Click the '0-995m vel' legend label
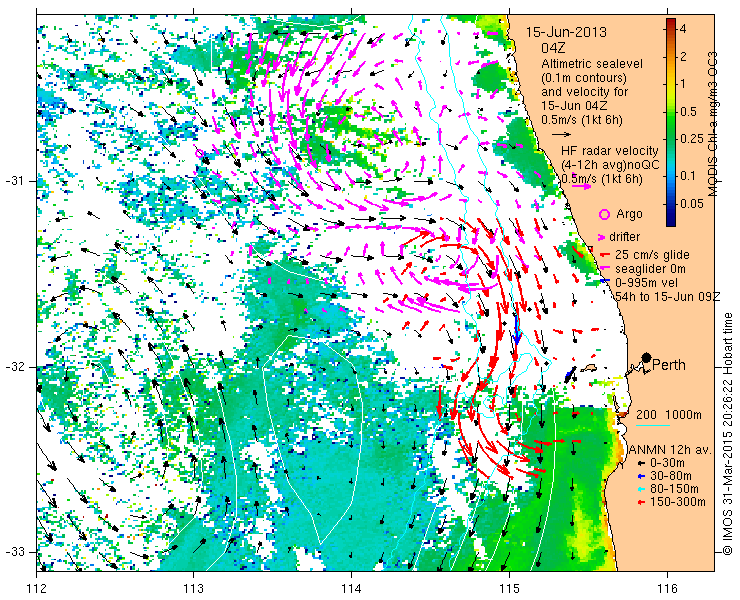The width and height of the screenshot is (740, 600). click(647, 283)
